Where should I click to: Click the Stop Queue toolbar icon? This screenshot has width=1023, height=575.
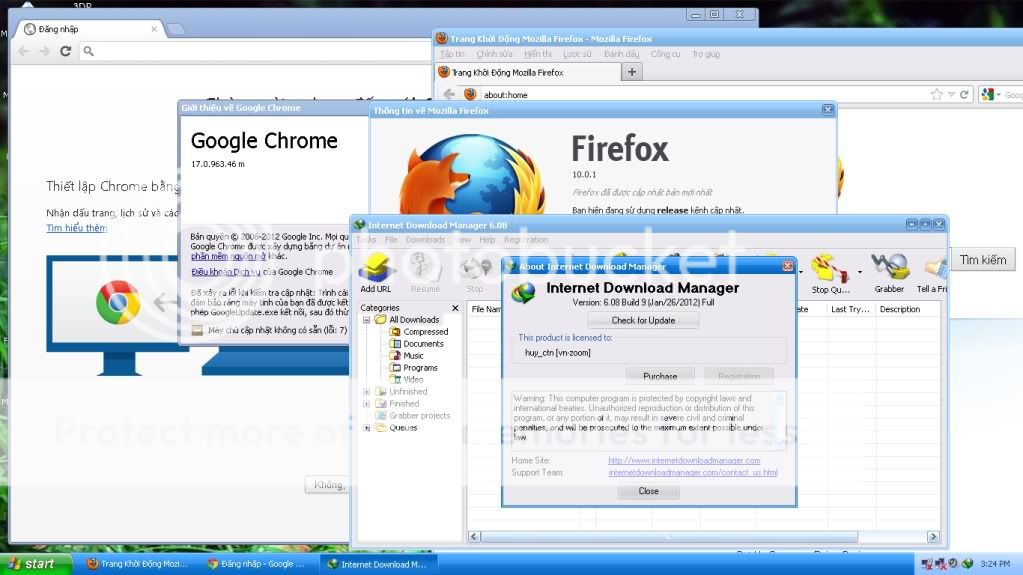832,272
